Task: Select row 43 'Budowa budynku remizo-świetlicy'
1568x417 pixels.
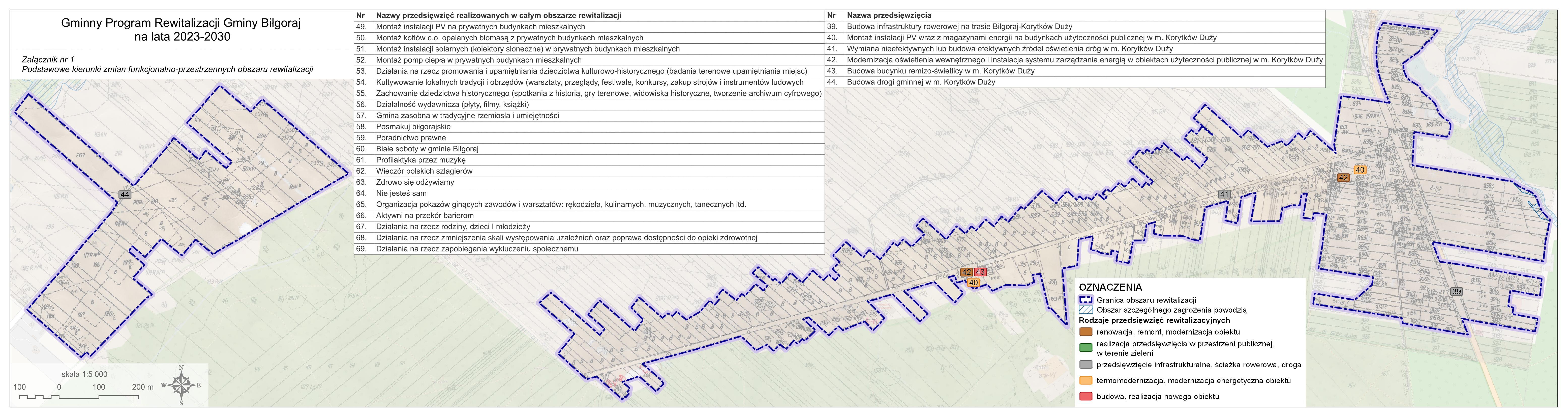Action: click(1075, 71)
